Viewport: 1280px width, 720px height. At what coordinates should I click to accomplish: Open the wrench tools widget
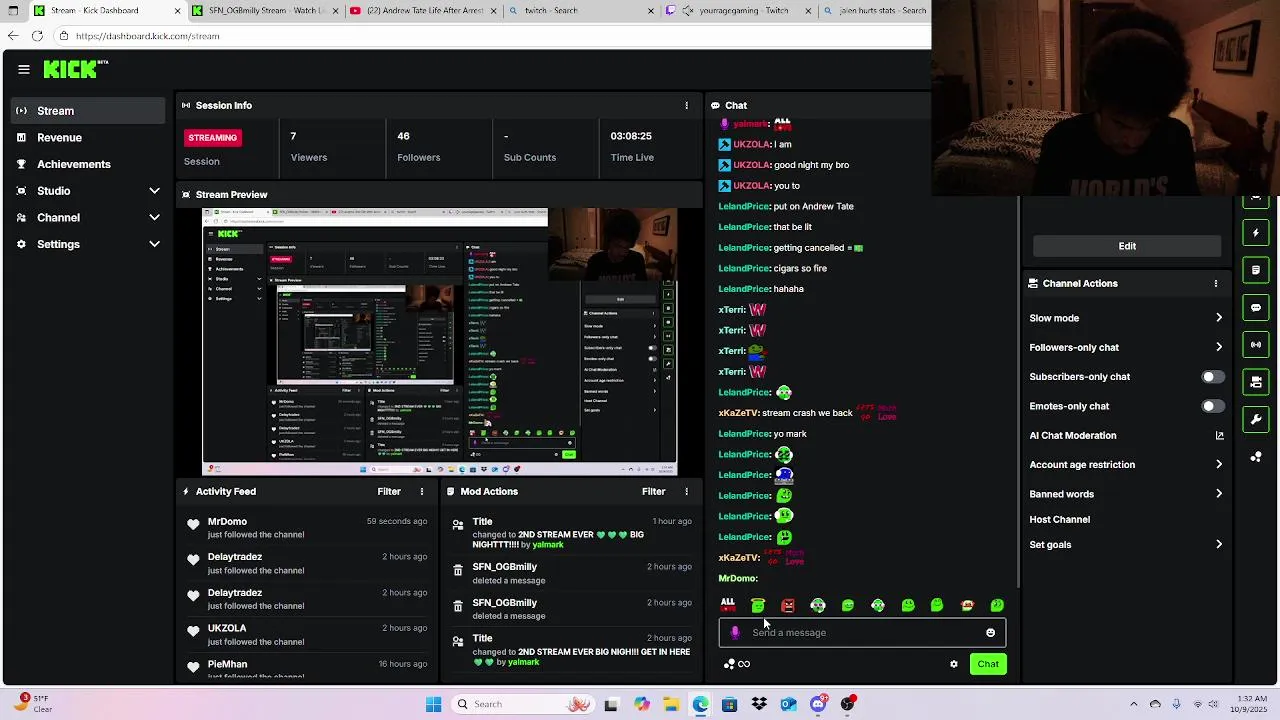1256,419
